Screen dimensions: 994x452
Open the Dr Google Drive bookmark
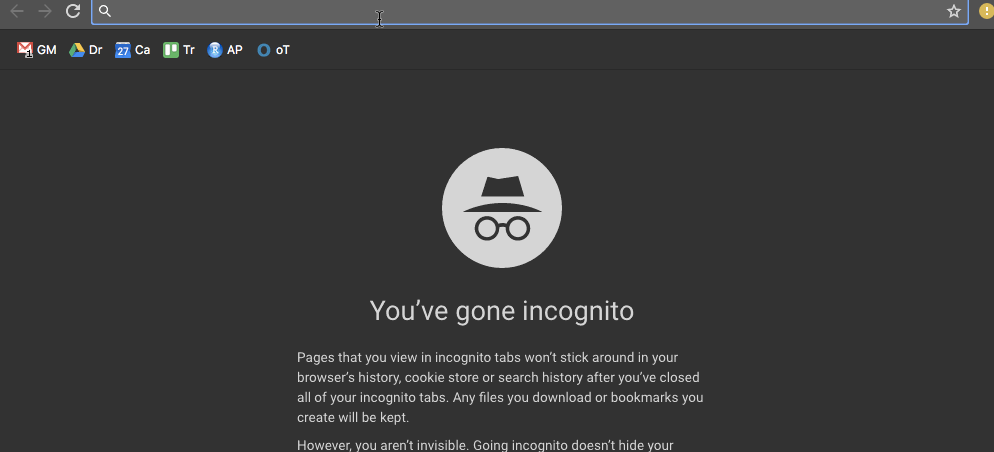(86, 50)
